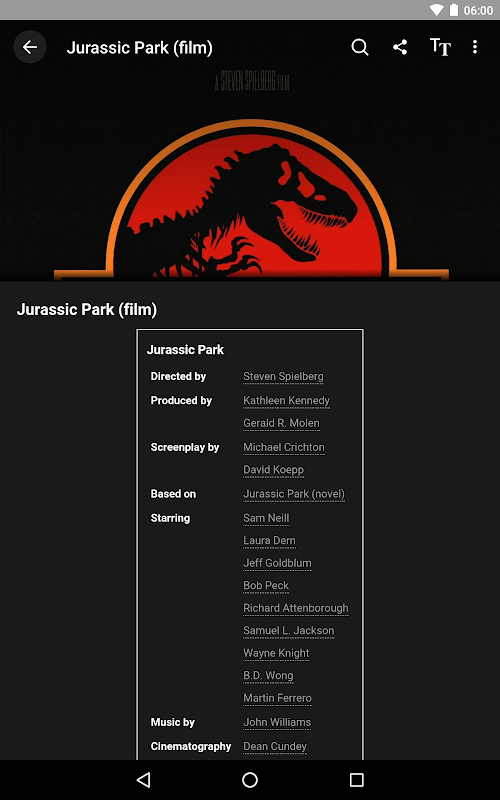Tap the 06:00 clock in status bar
This screenshot has height=800, width=500.
click(478, 10)
